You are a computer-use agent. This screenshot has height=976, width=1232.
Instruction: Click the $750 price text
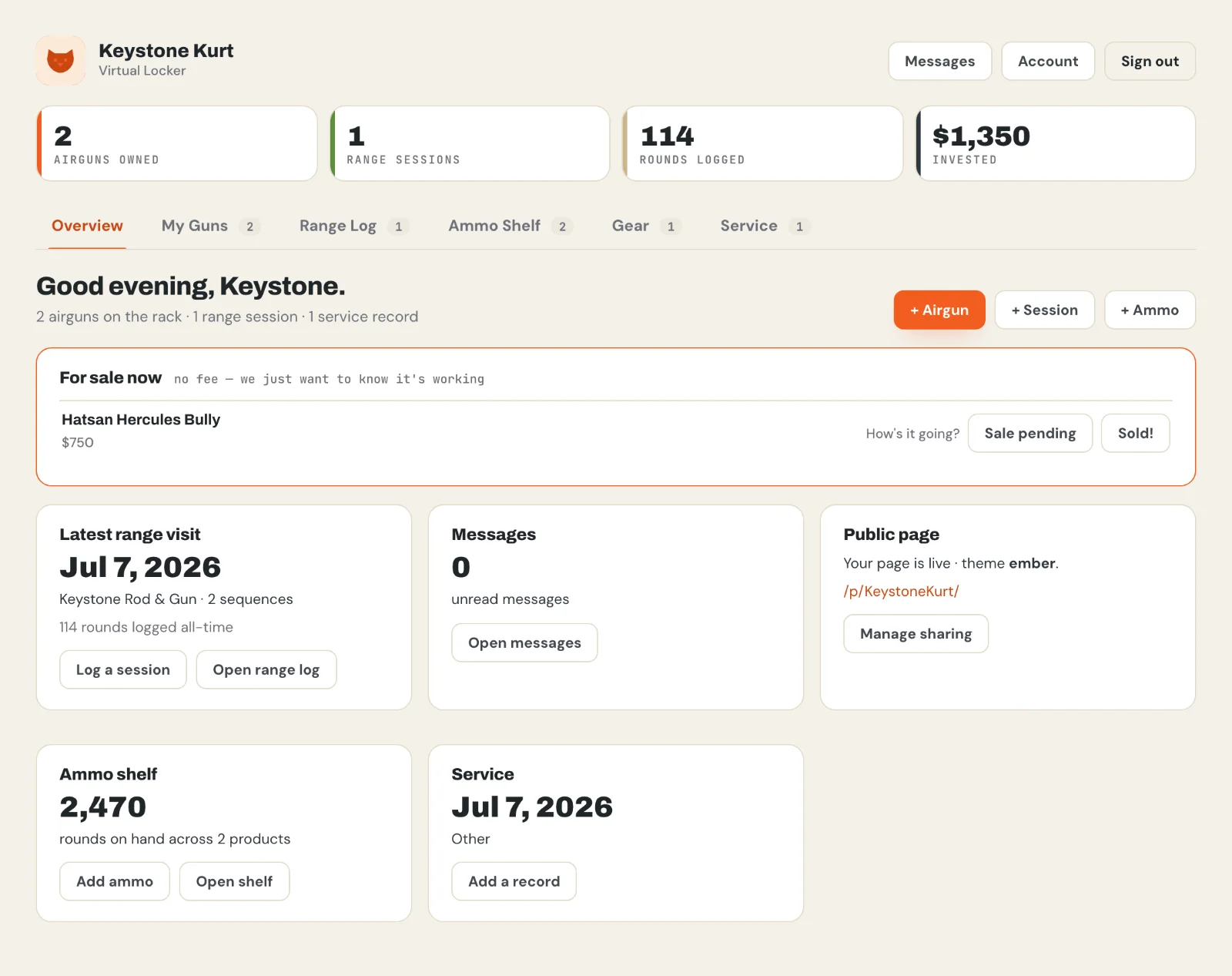78,442
